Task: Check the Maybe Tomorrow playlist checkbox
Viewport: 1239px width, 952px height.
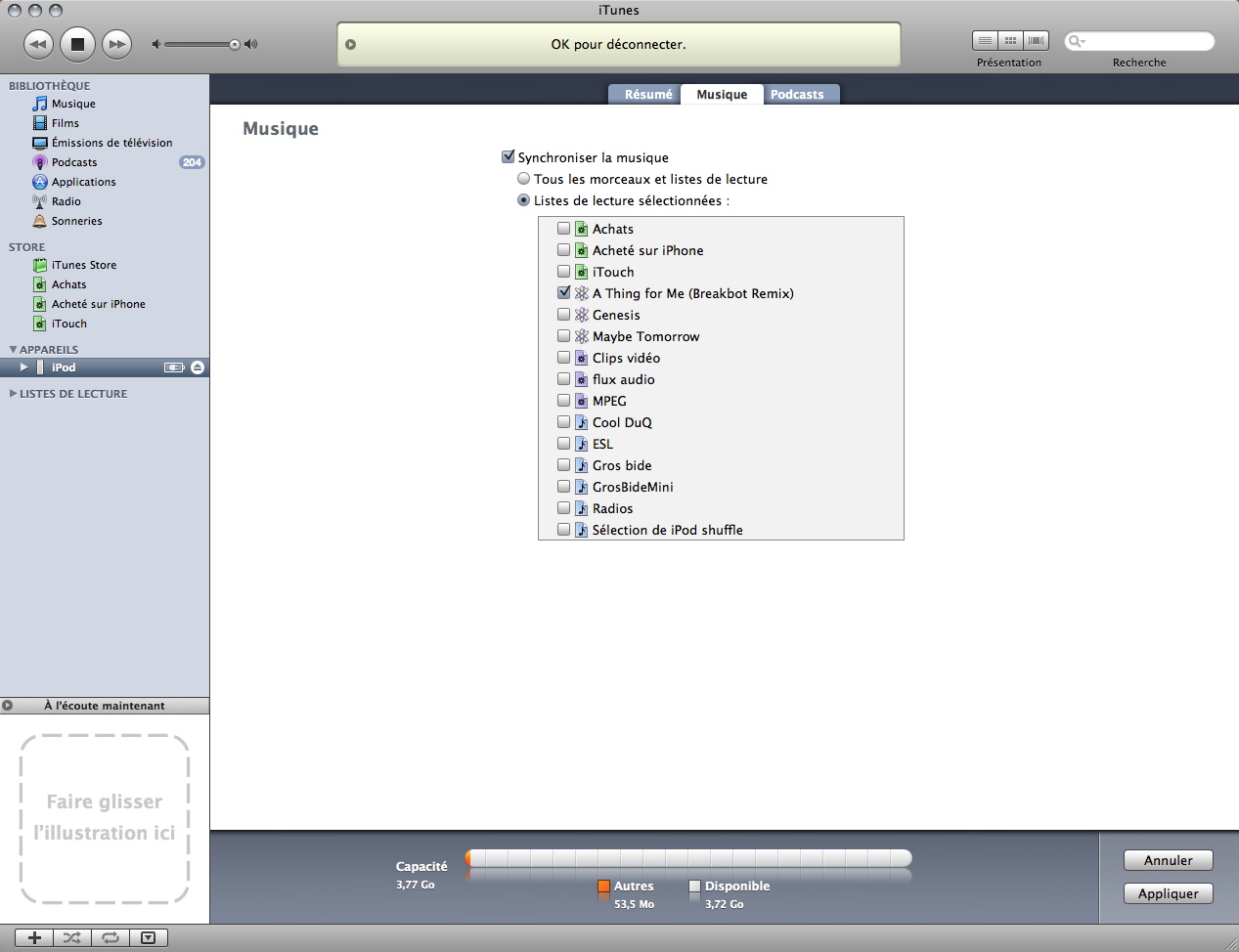Action: tap(563, 335)
